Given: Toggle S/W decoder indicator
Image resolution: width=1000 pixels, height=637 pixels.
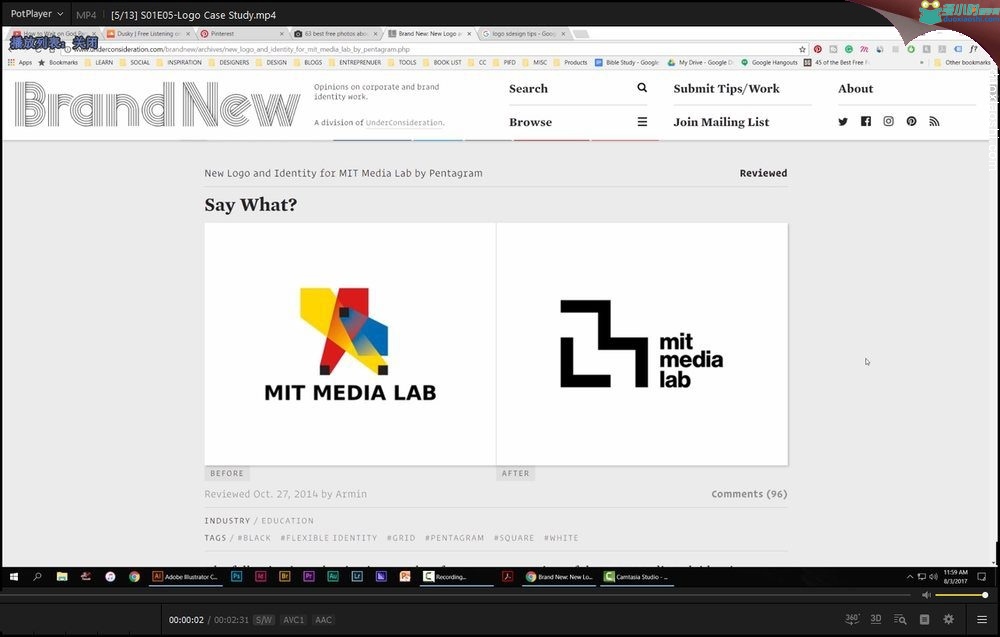Looking at the screenshot, I should 263,620.
